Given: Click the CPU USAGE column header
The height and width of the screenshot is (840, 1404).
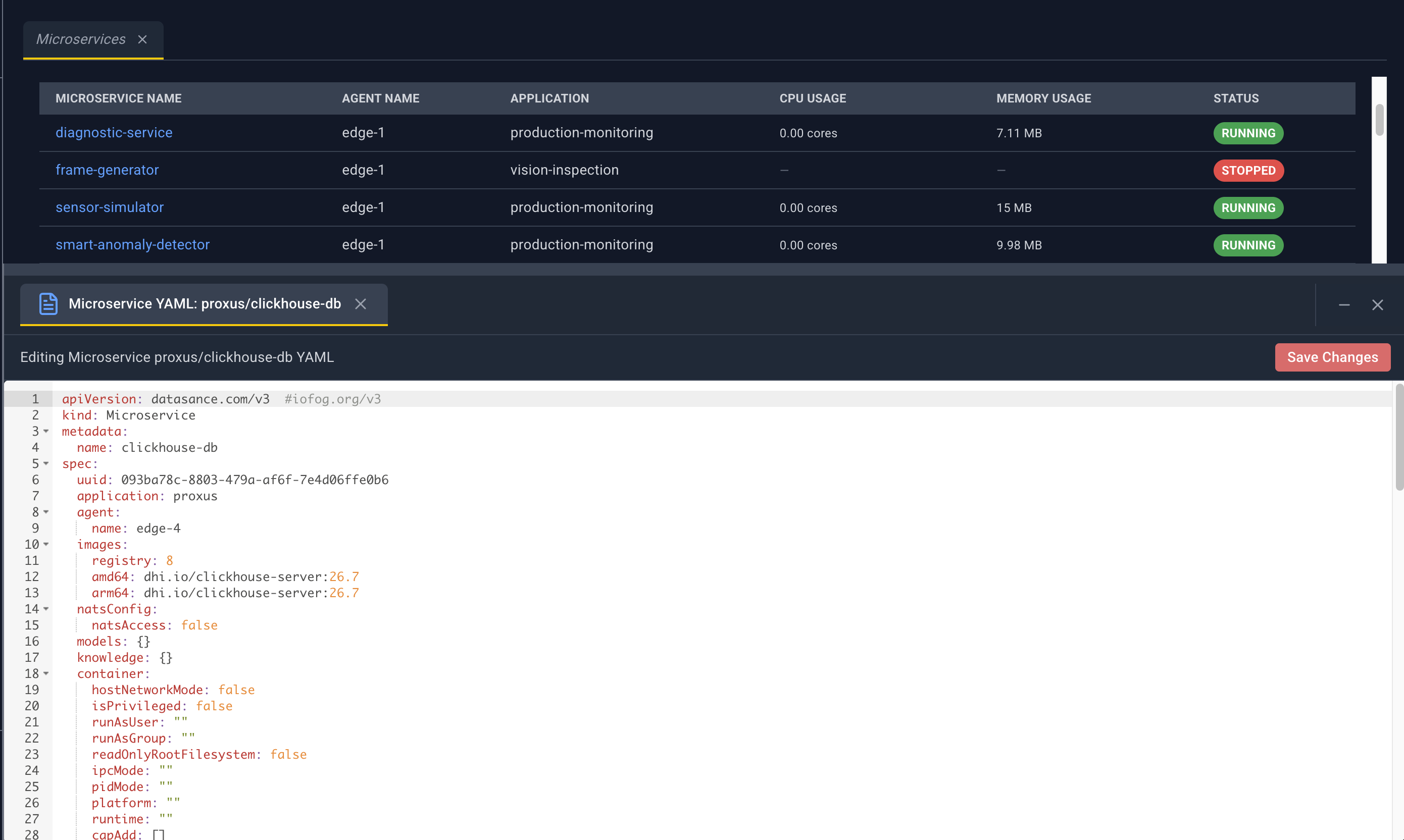Looking at the screenshot, I should tap(813, 98).
